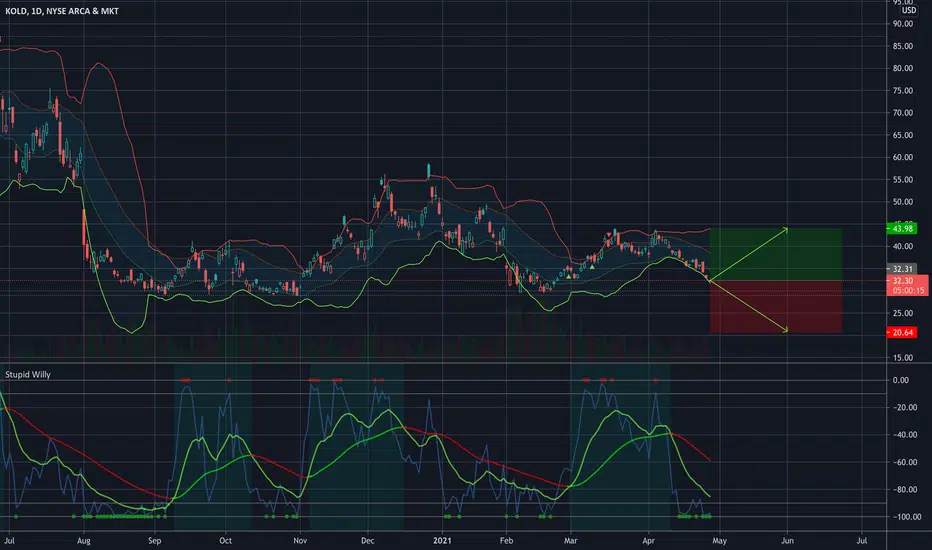Click the Stupid Willy indicator title

click(28, 375)
